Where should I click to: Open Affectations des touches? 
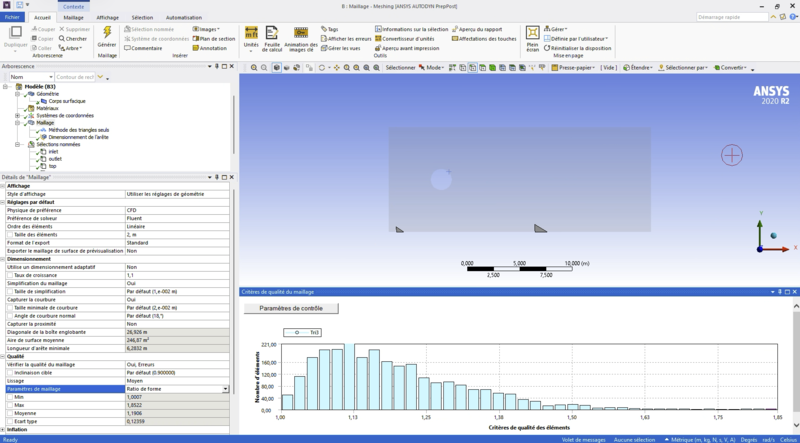tap(484, 39)
